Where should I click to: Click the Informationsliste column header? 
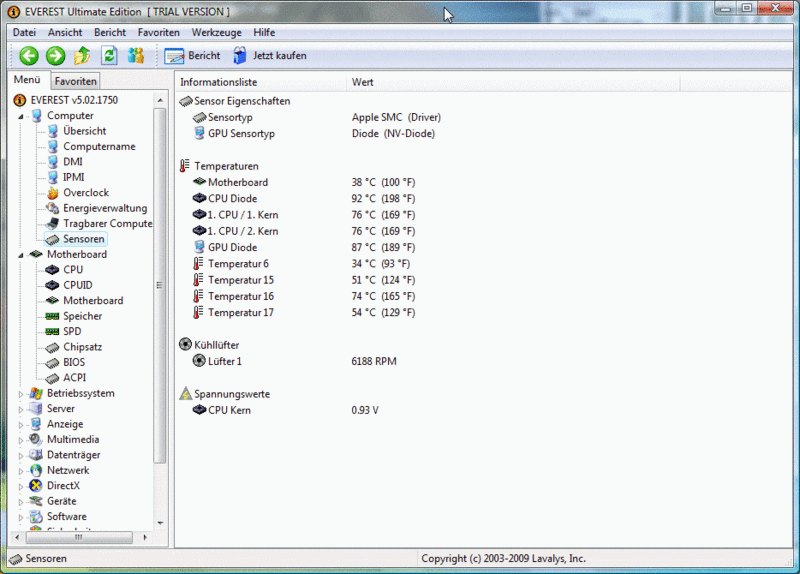tap(261, 82)
